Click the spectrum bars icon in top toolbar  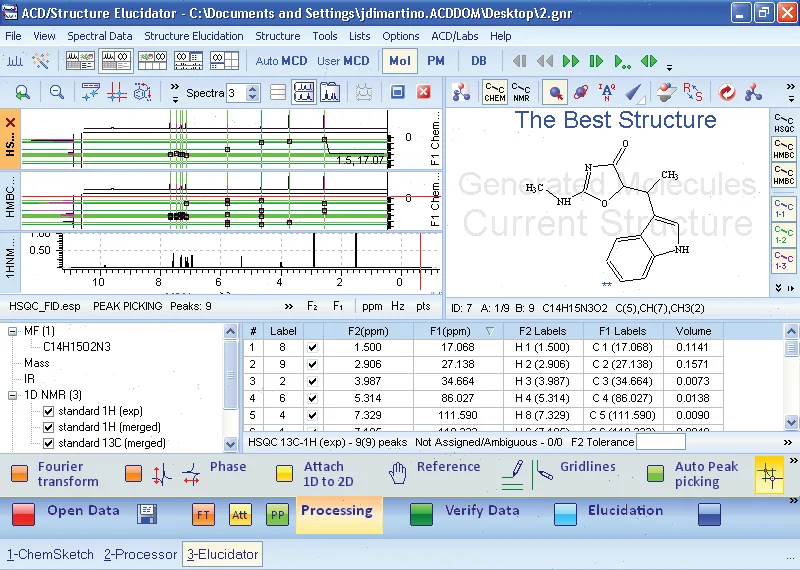(x=15, y=61)
